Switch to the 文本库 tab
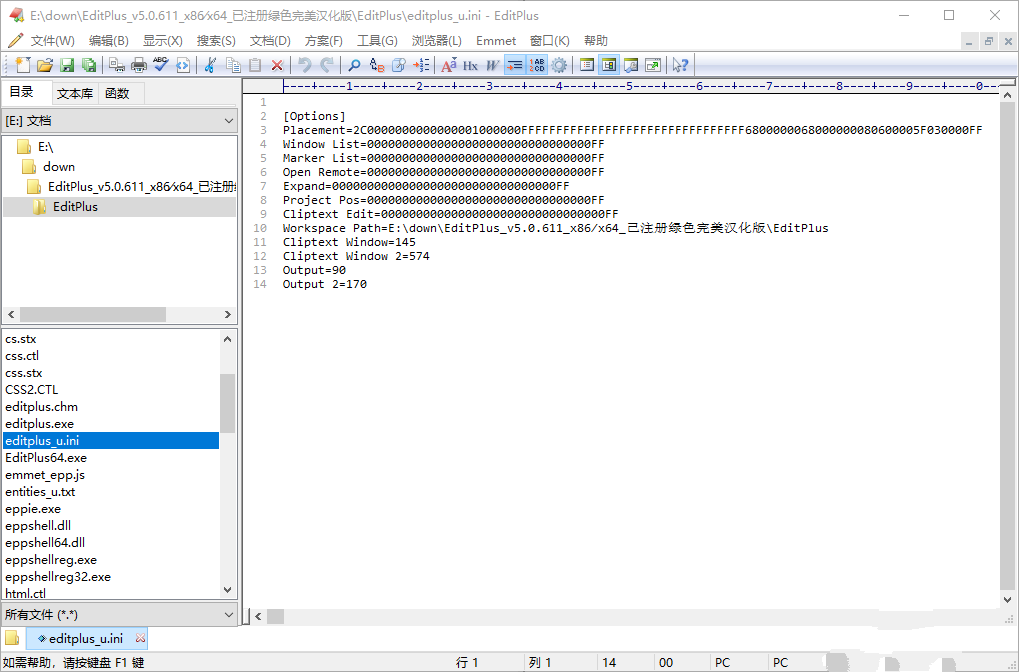The width and height of the screenshot is (1019, 672). coord(74,93)
